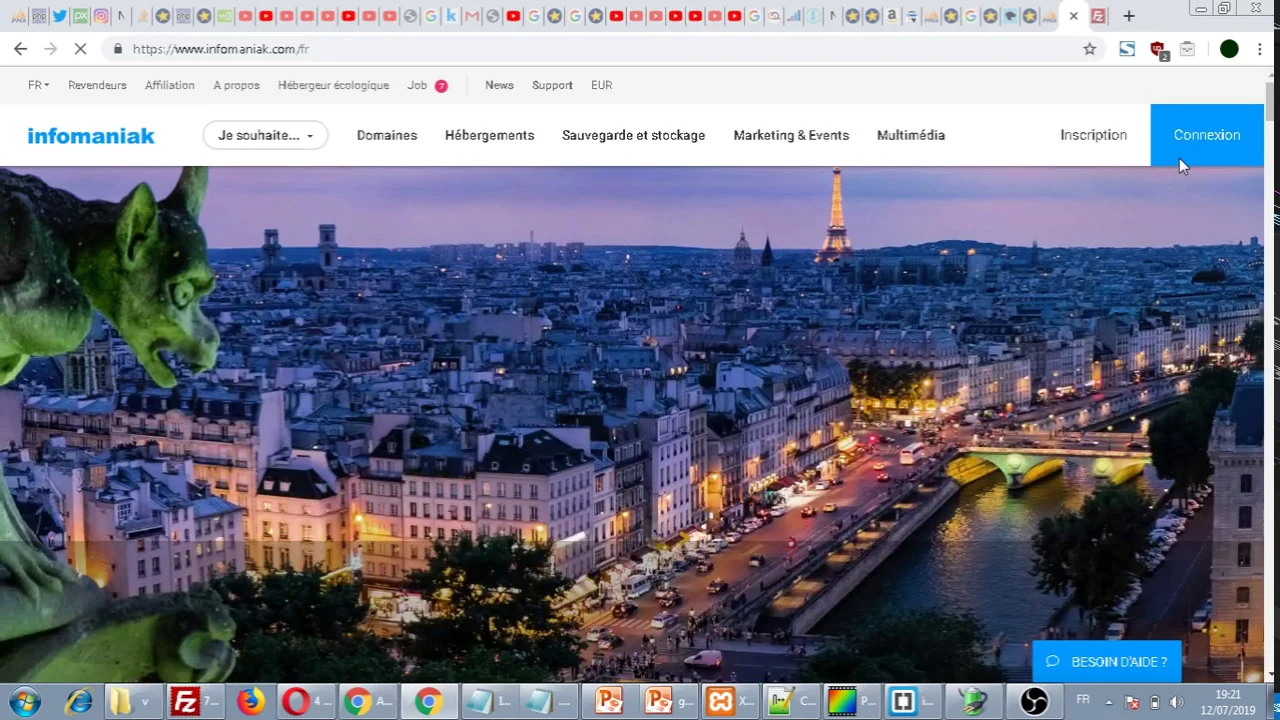1280x720 pixels.
Task: Bookmark this page with the star icon
Action: click(x=1090, y=49)
